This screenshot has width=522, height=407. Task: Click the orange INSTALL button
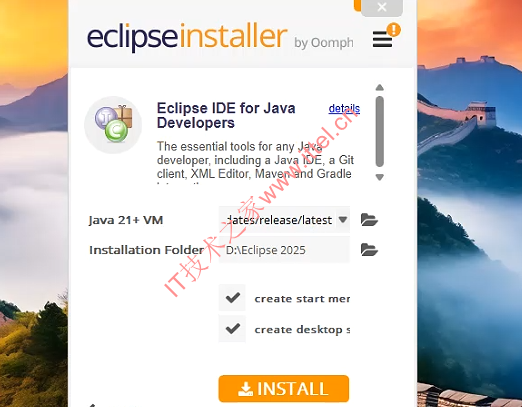click(284, 389)
